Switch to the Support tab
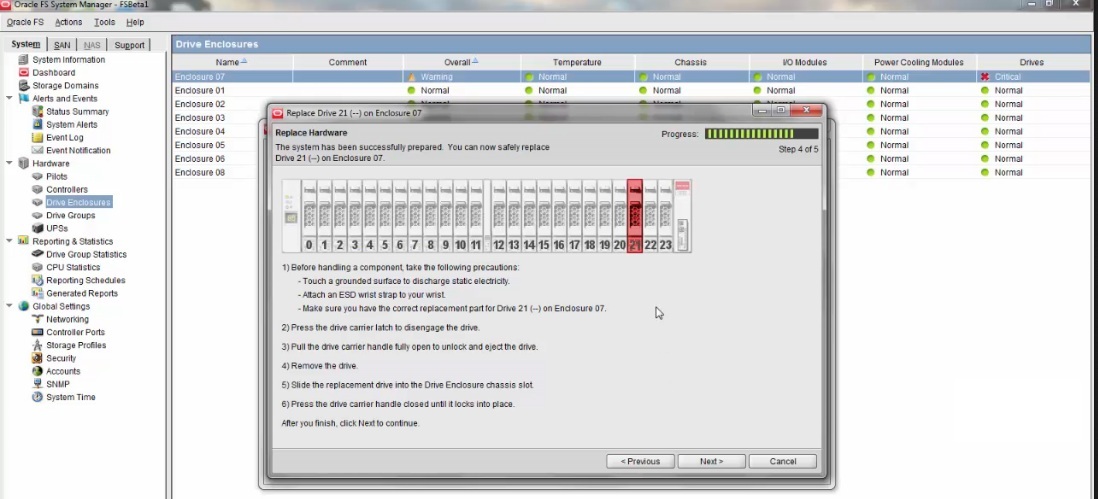Viewport: 1098px width, 499px height. (129, 45)
